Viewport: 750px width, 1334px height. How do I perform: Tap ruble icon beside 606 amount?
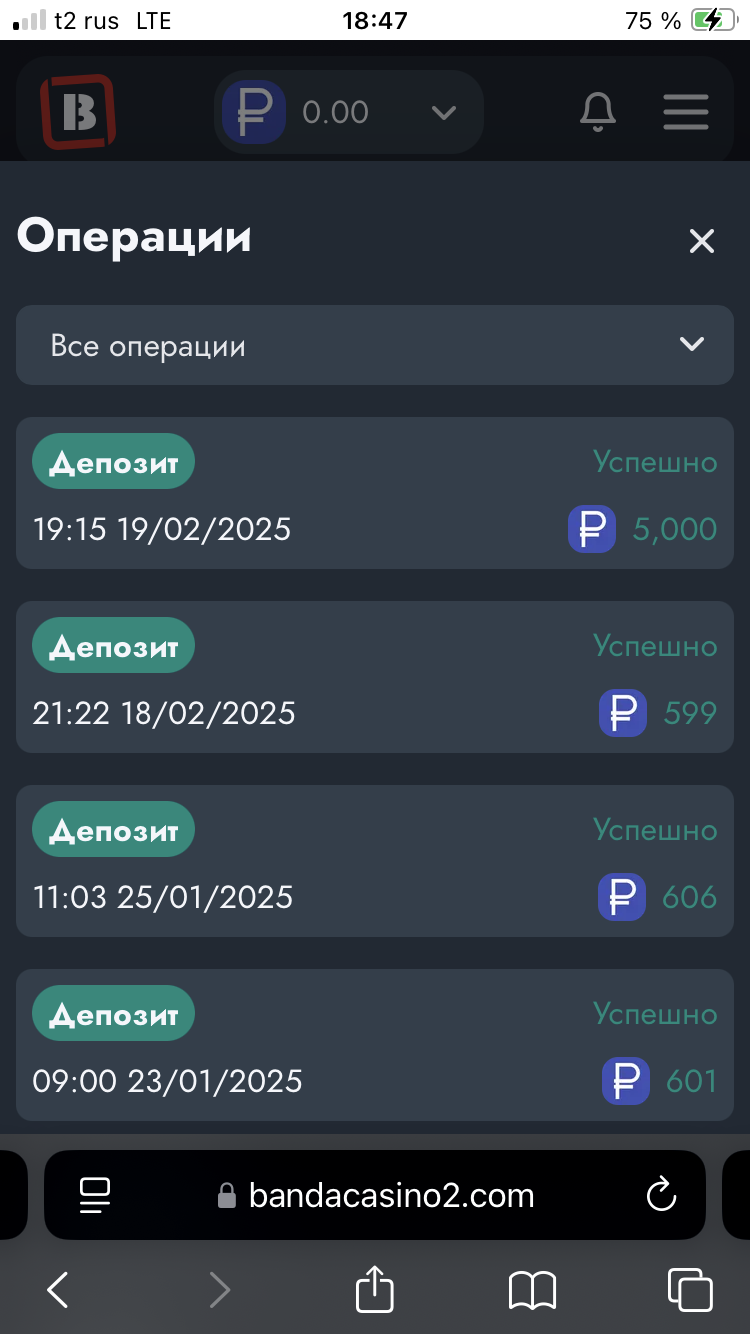click(x=622, y=897)
